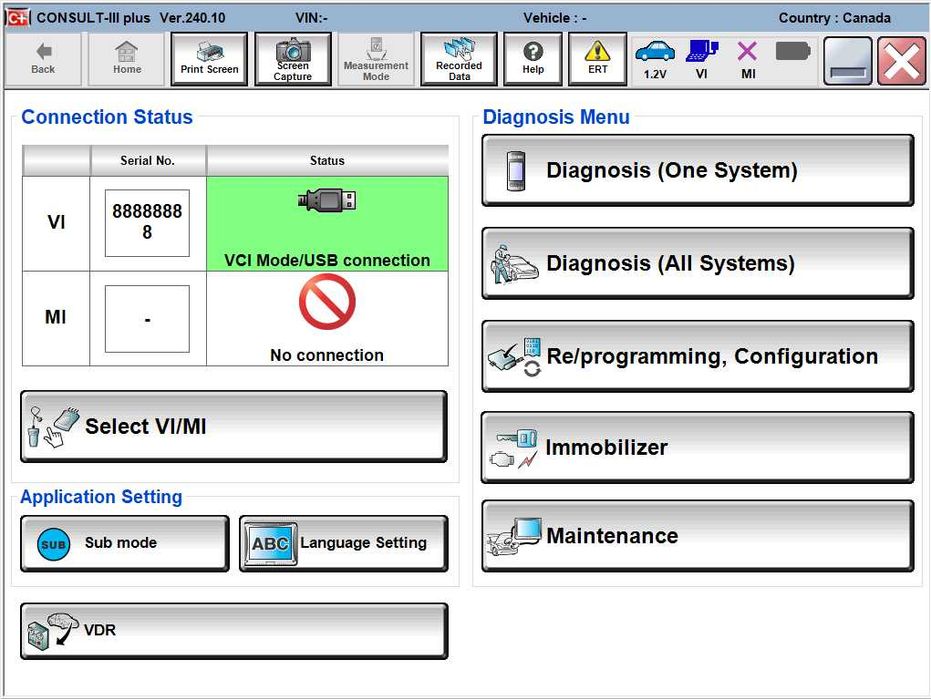Click the reprogramming chip icon

(515, 357)
